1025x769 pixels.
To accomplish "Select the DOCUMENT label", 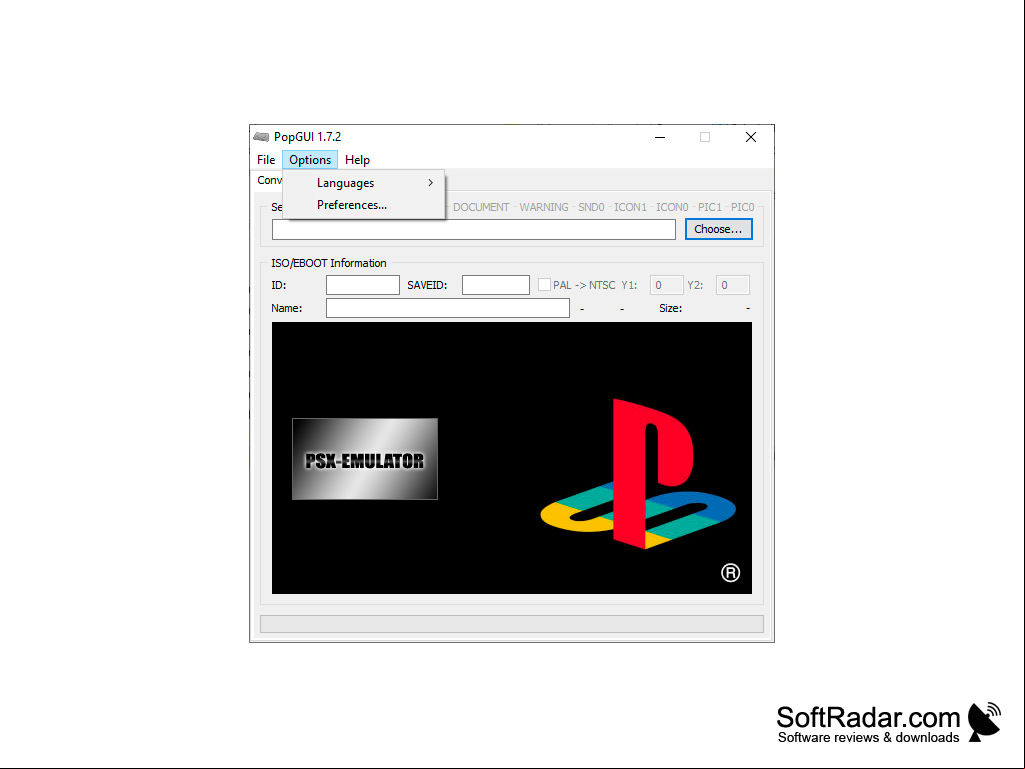I will (481, 207).
